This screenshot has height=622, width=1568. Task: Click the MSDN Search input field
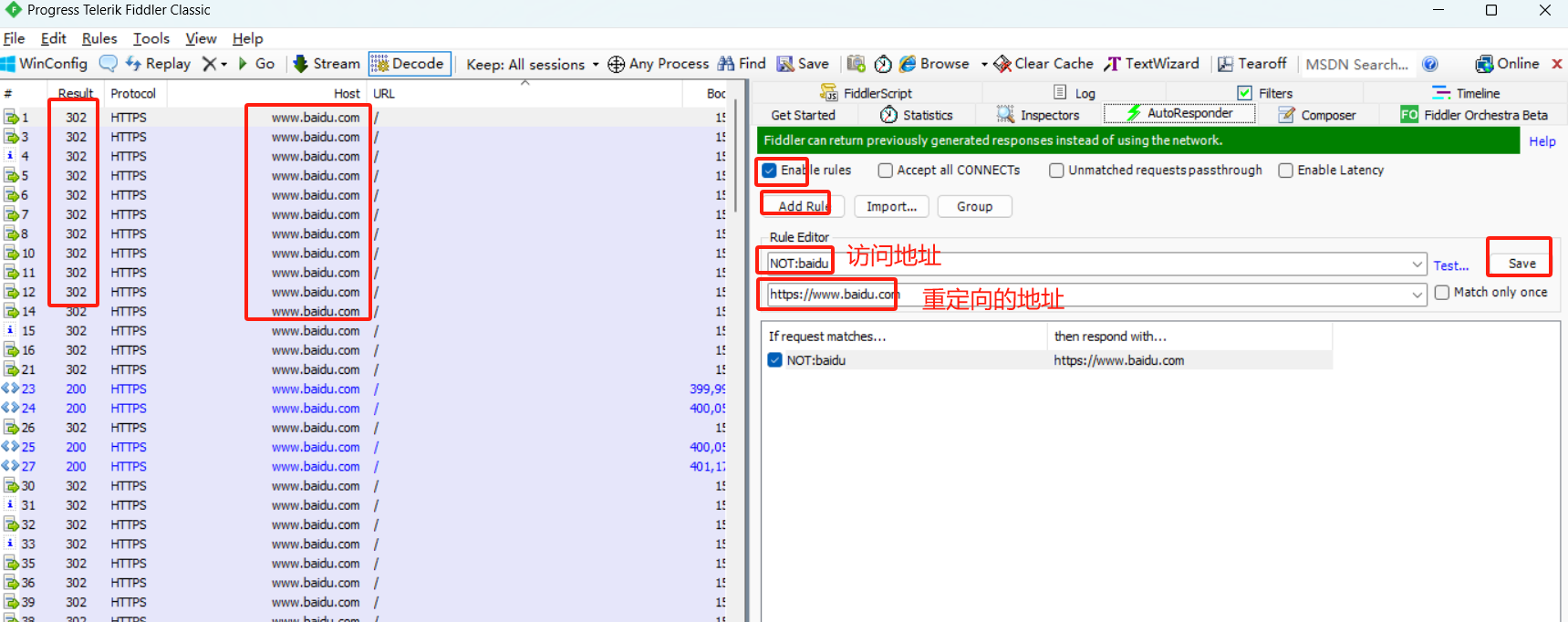tap(1356, 64)
